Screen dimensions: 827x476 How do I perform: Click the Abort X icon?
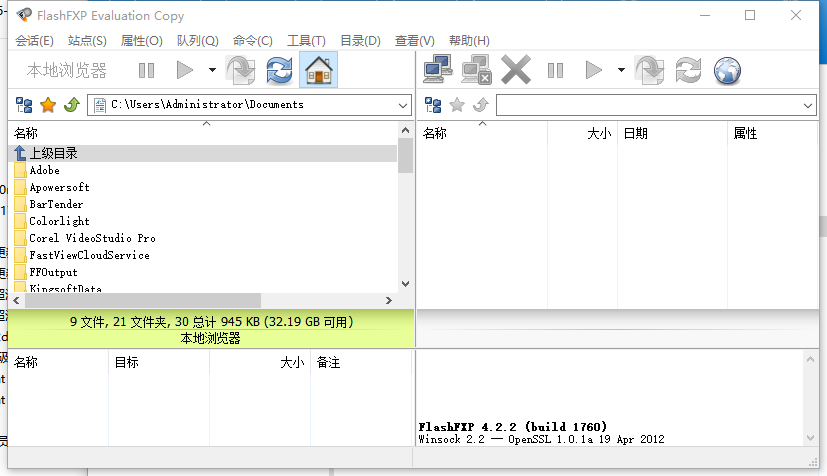pyautogui.click(x=516, y=70)
